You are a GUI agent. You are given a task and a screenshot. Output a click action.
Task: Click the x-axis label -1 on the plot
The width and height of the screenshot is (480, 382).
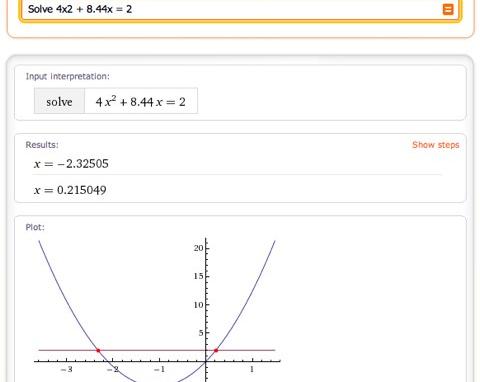(159, 369)
